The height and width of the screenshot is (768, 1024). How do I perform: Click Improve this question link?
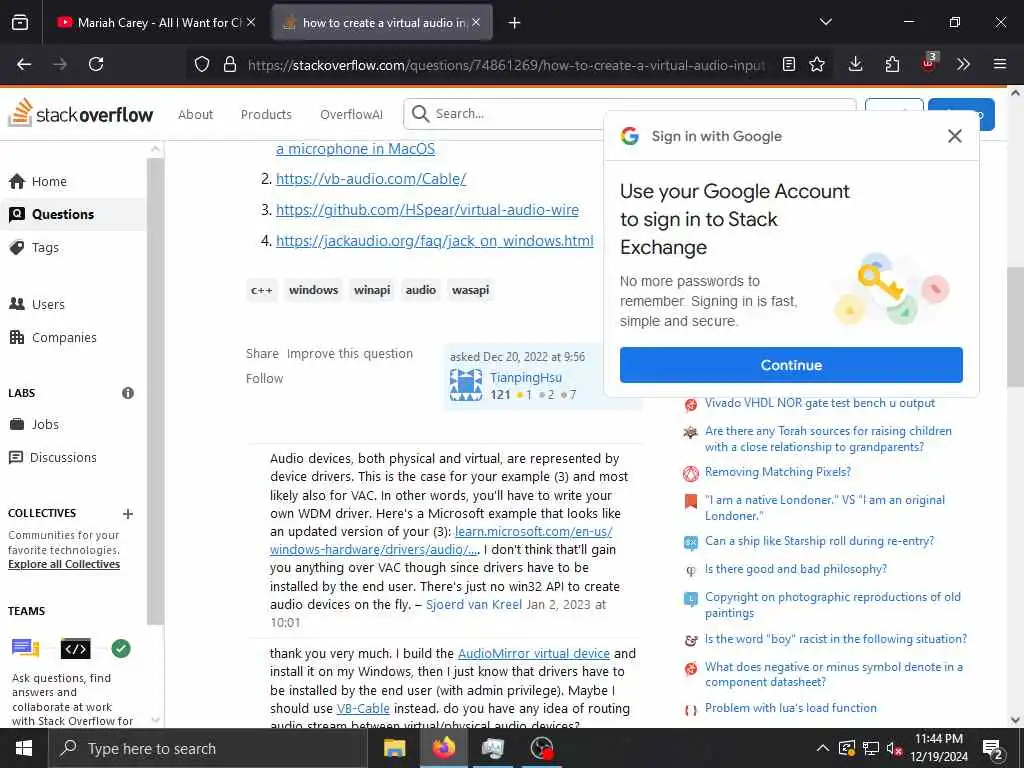click(349, 354)
